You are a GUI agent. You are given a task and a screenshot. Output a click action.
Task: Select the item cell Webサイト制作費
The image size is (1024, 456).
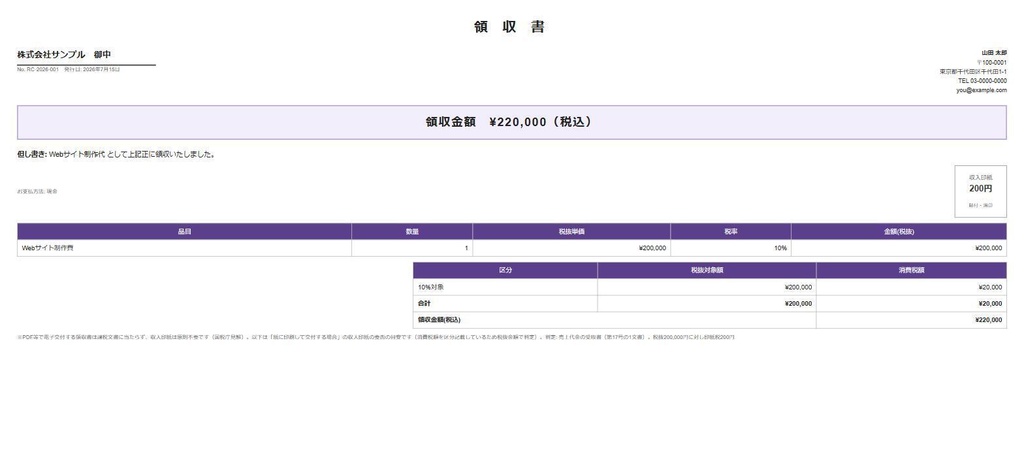point(184,248)
